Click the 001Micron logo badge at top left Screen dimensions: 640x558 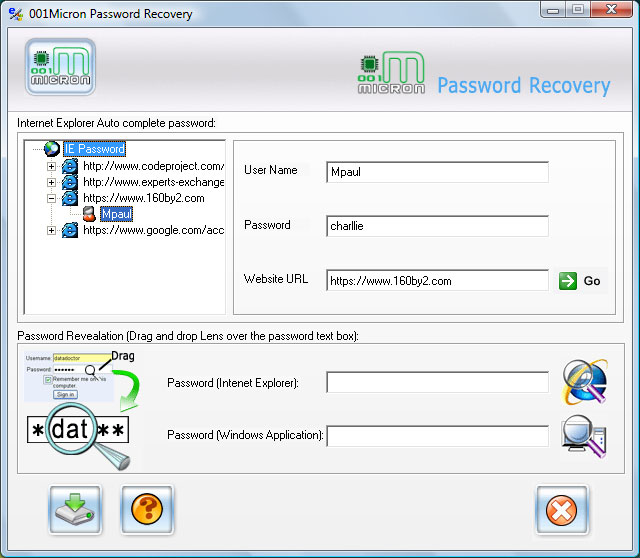click(60, 67)
